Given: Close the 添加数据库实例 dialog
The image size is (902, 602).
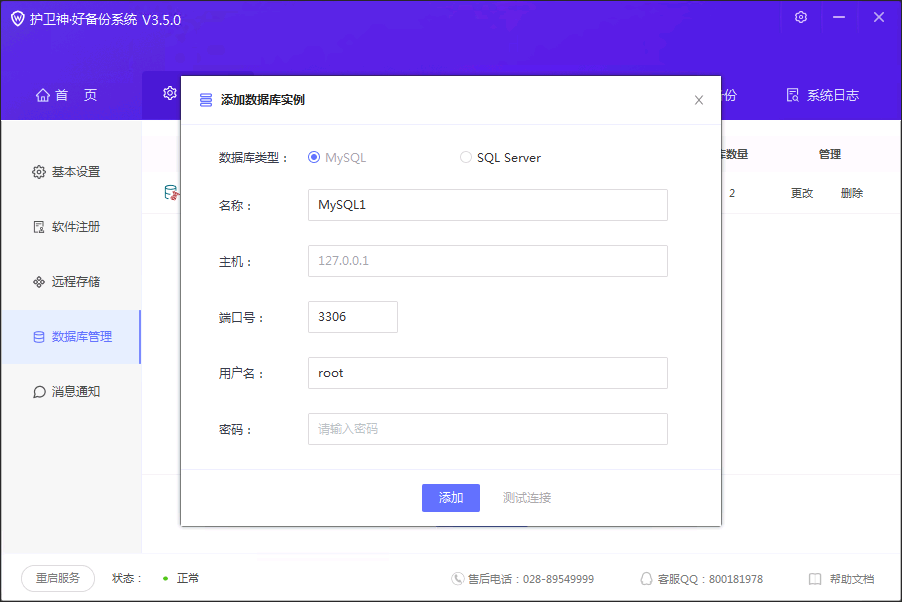Looking at the screenshot, I should click(x=699, y=100).
